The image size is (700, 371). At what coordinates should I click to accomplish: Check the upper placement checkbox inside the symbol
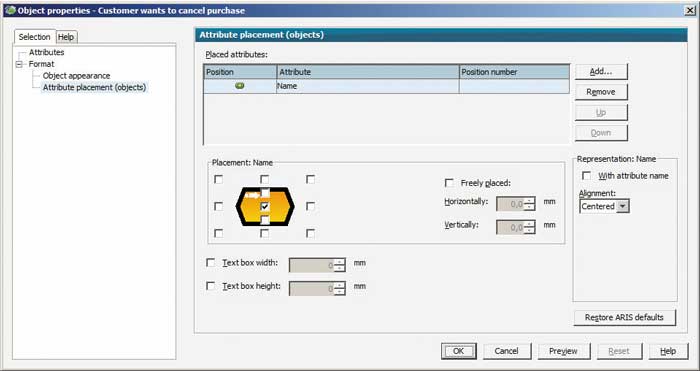pos(265,193)
